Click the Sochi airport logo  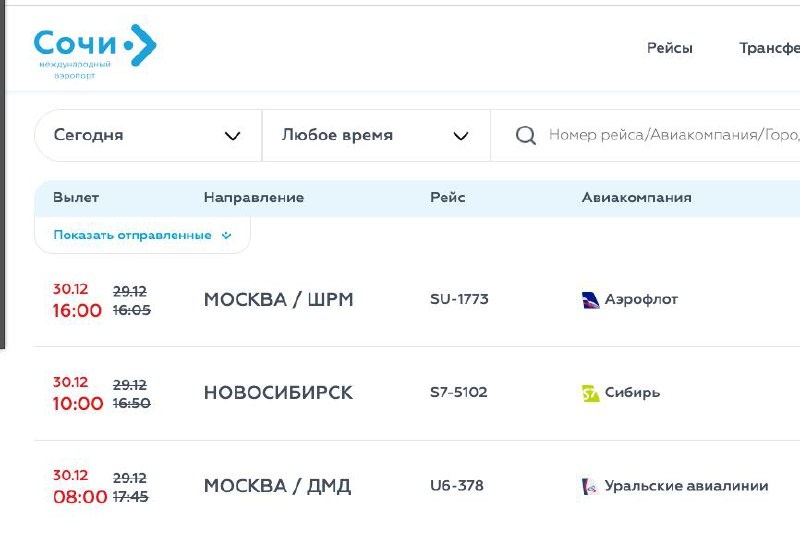coord(95,52)
